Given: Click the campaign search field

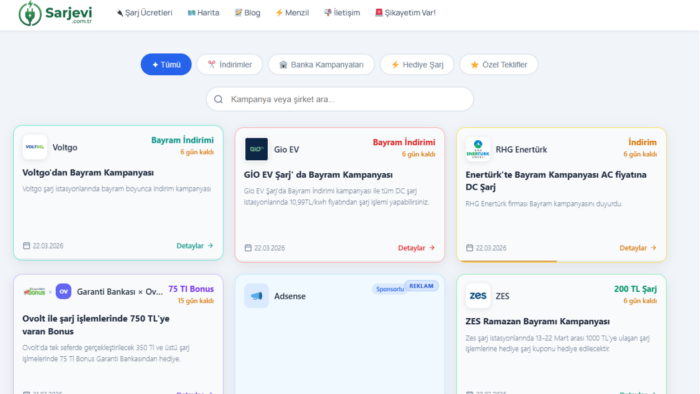Looking at the screenshot, I should click(x=340, y=99).
